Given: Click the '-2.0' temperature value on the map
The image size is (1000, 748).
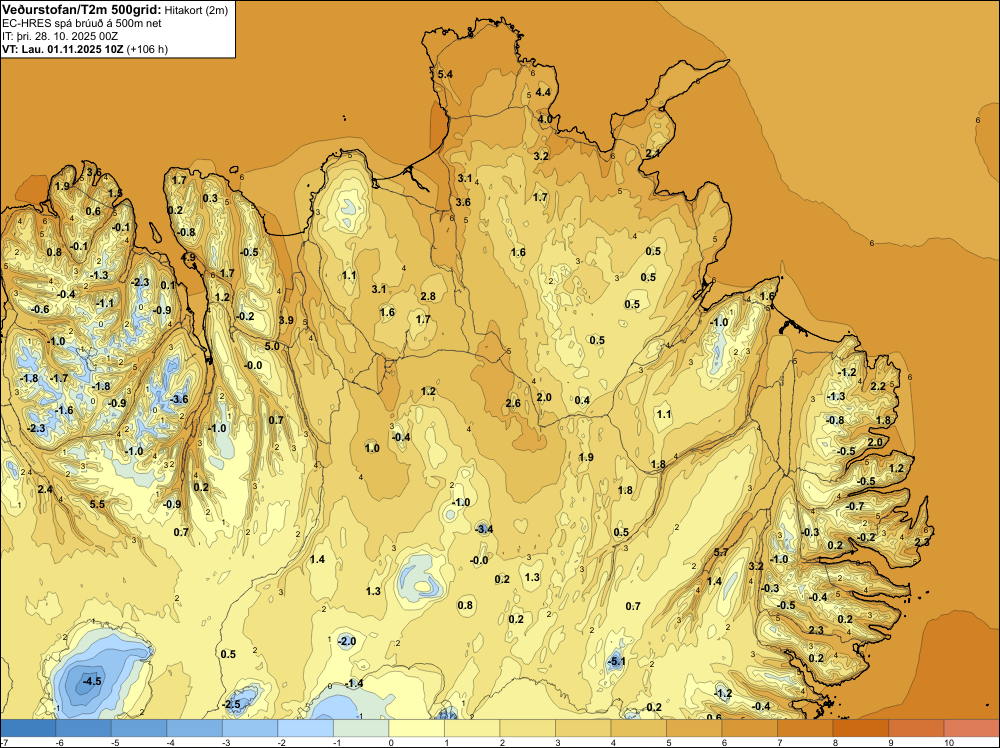Looking at the screenshot, I should pyautogui.click(x=346, y=641).
